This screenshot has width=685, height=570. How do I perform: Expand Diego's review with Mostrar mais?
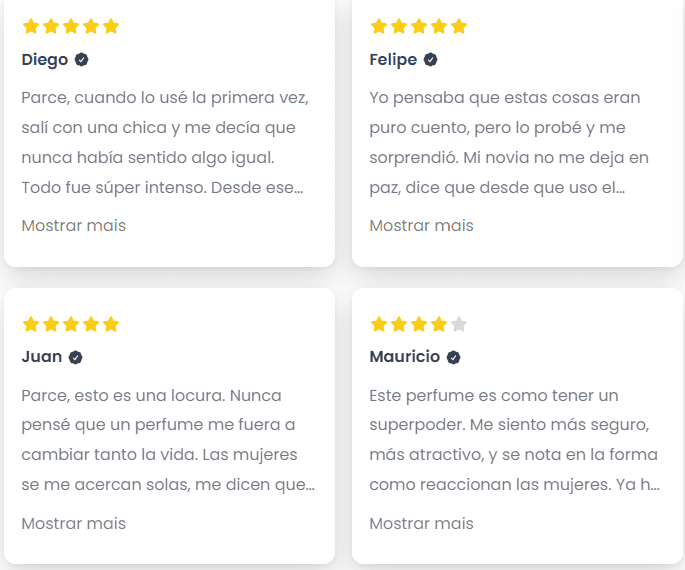[x=74, y=225]
